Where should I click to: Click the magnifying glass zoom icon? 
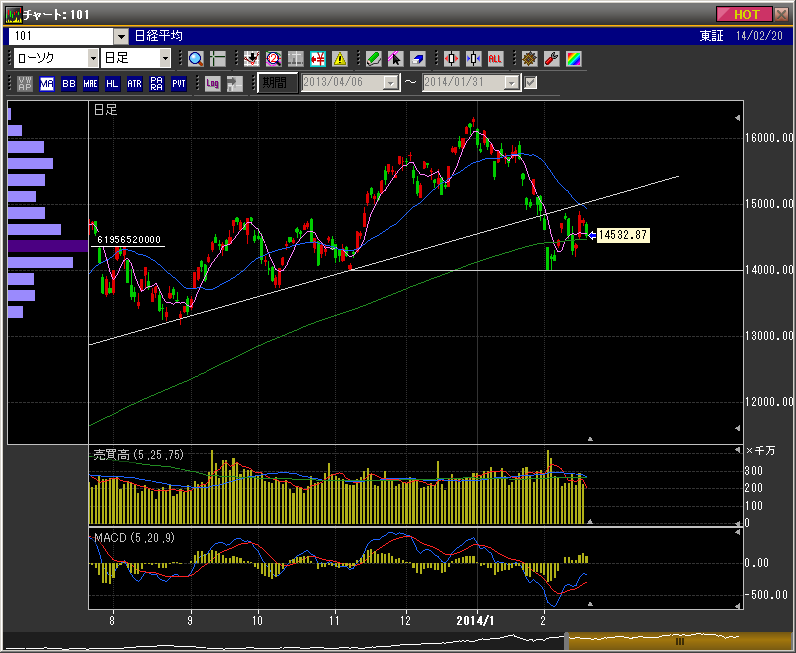coord(195,59)
